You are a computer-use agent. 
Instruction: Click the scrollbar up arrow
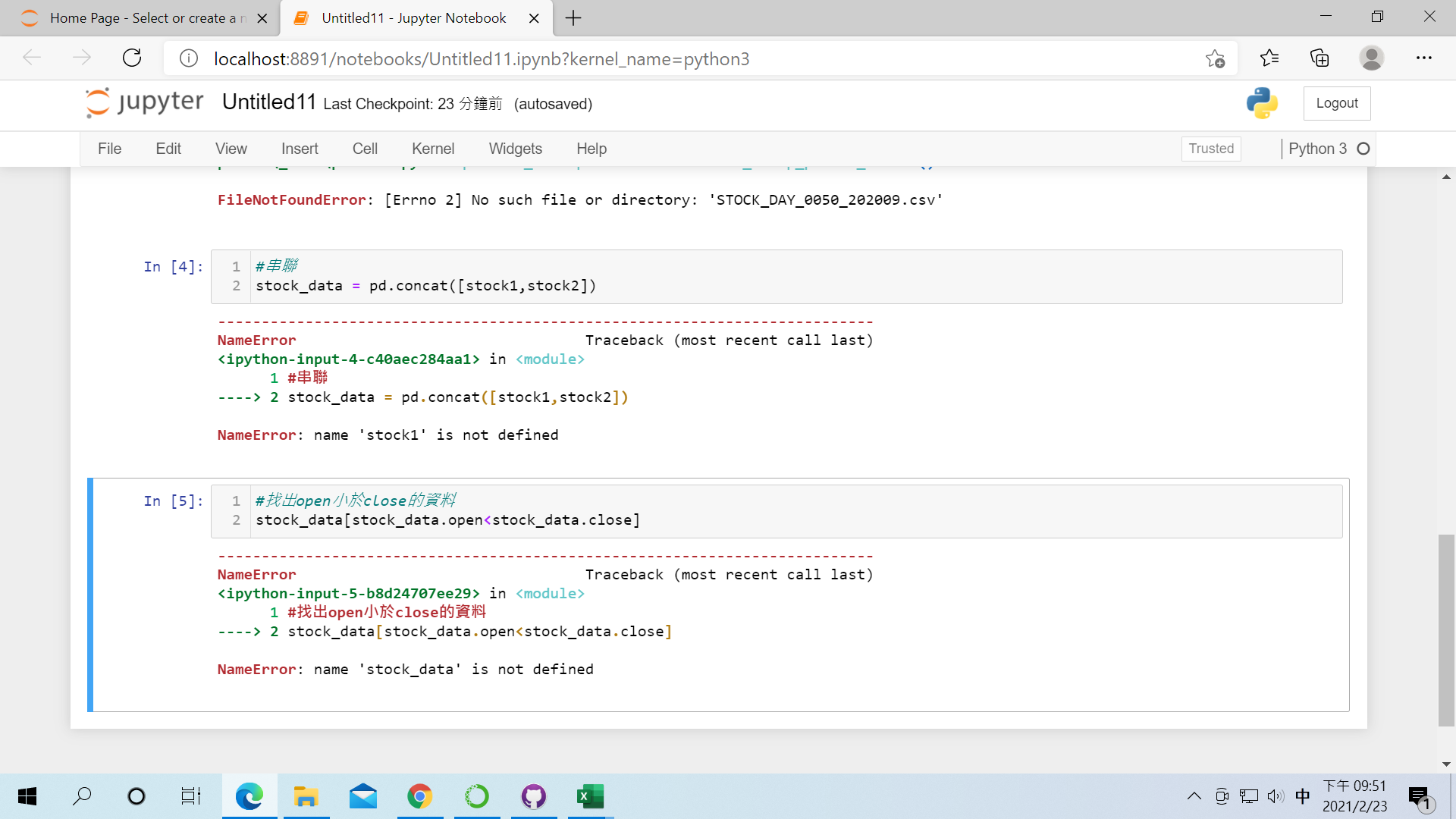[1446, 177]
